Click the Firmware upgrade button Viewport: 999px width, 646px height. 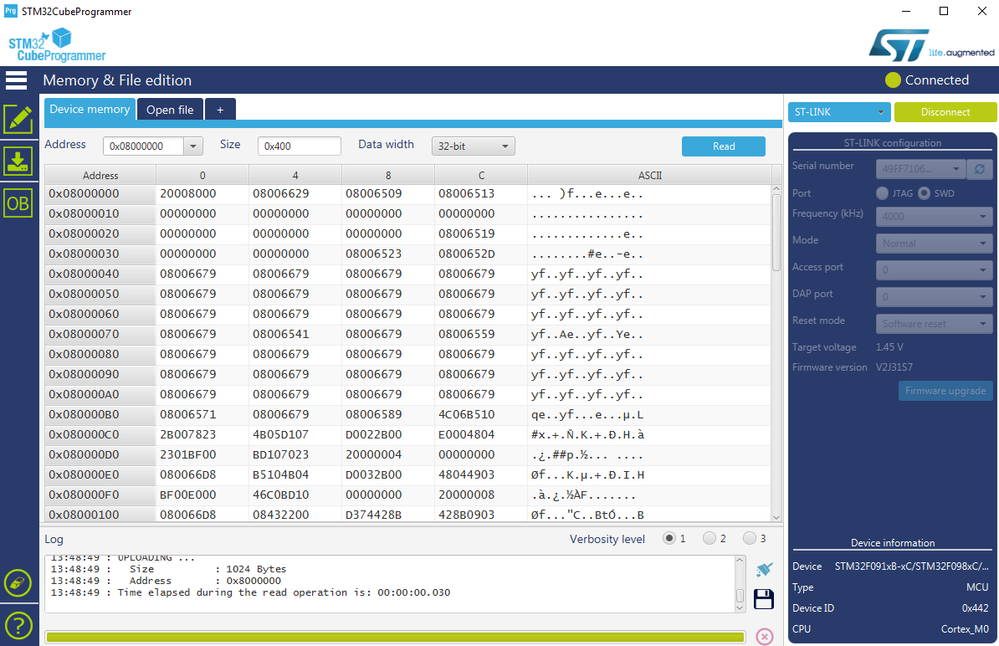[x=945, y=391]
